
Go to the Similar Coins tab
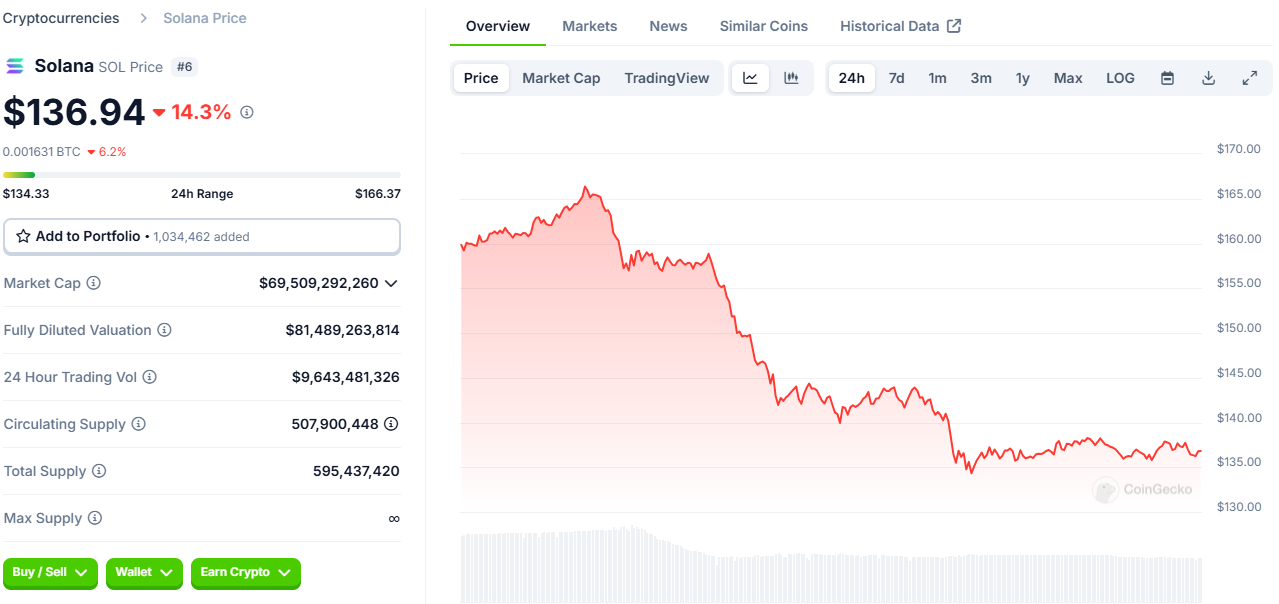click(763, 26)
